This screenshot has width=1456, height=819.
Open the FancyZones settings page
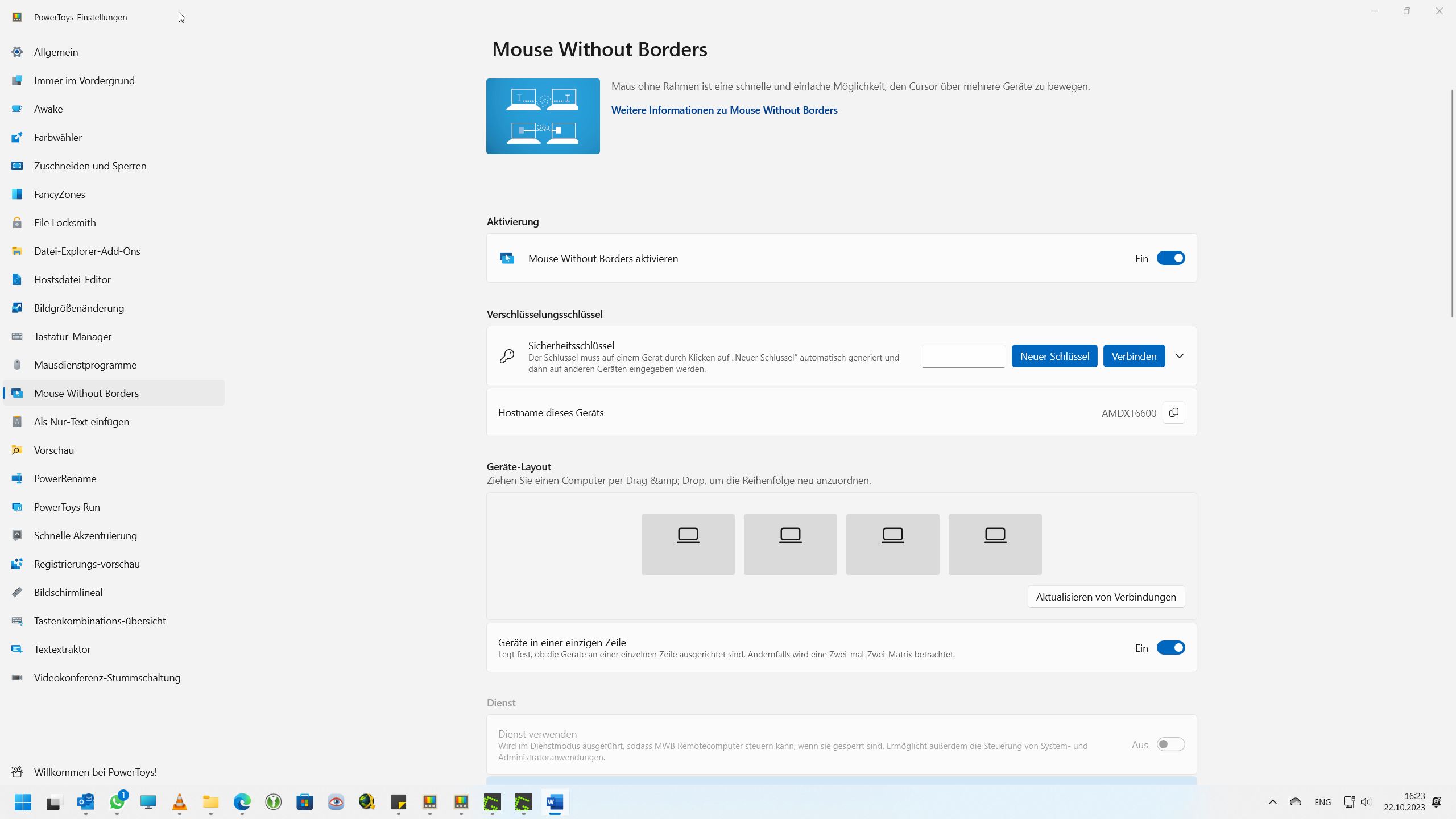pos(60,194)
